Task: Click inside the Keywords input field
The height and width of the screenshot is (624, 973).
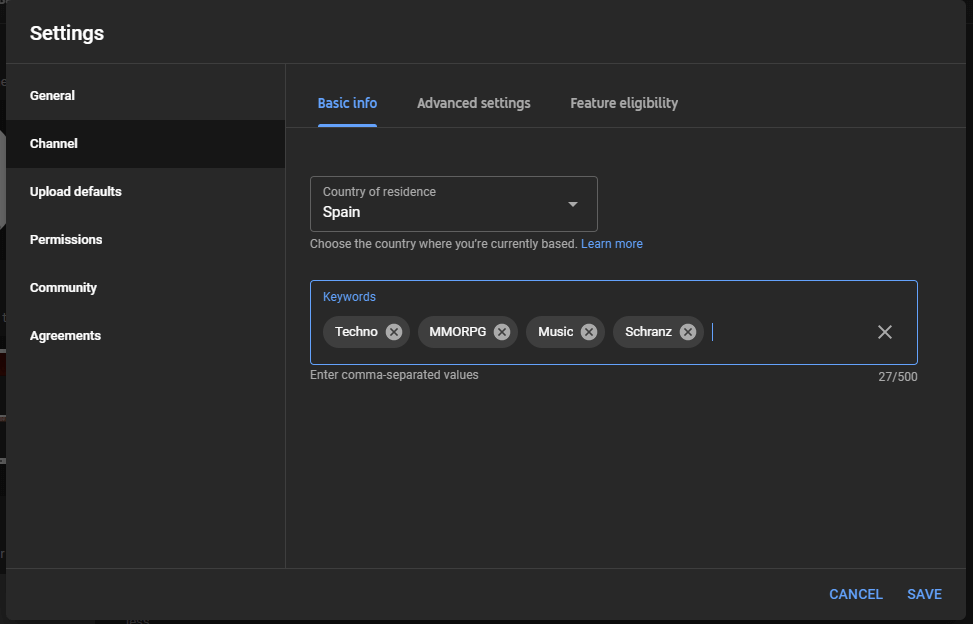Action: point(785,332)
